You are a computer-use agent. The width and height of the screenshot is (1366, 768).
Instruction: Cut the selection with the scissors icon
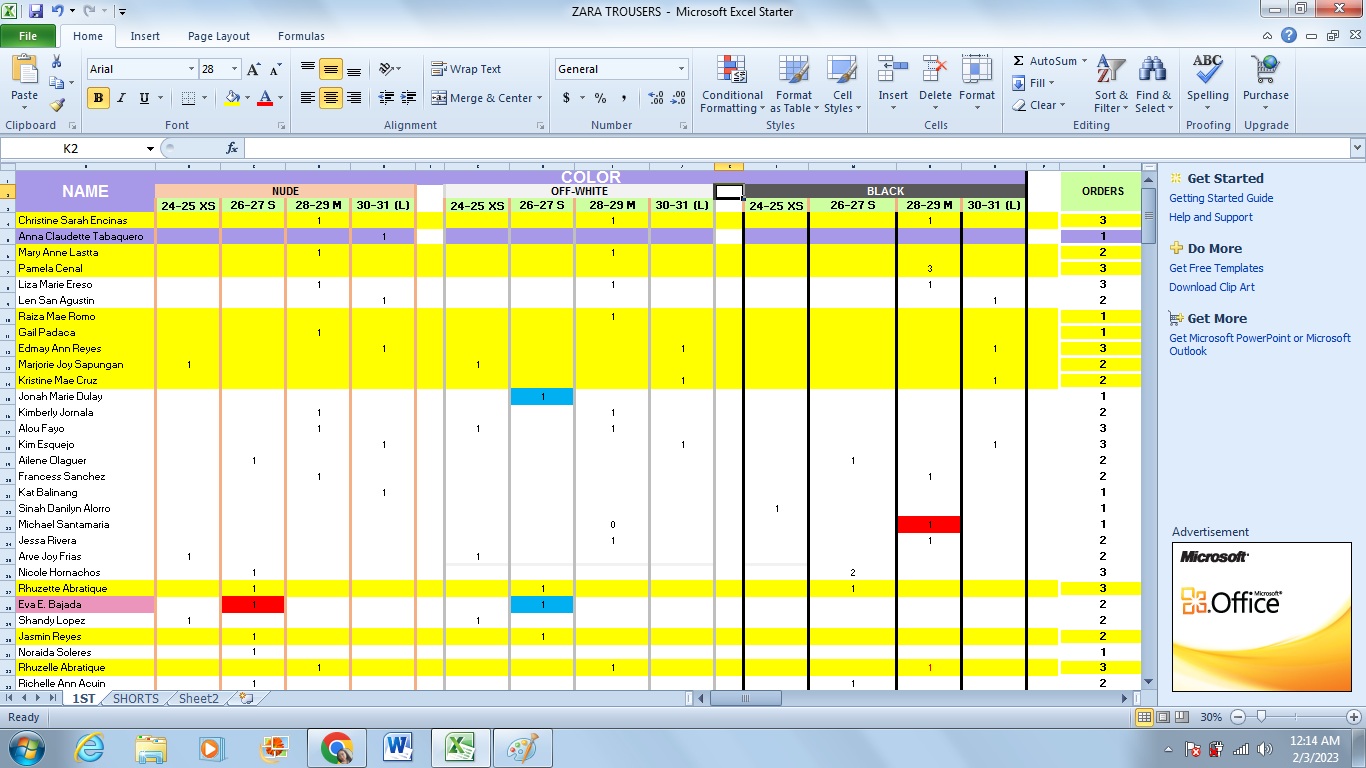(56, 63)
